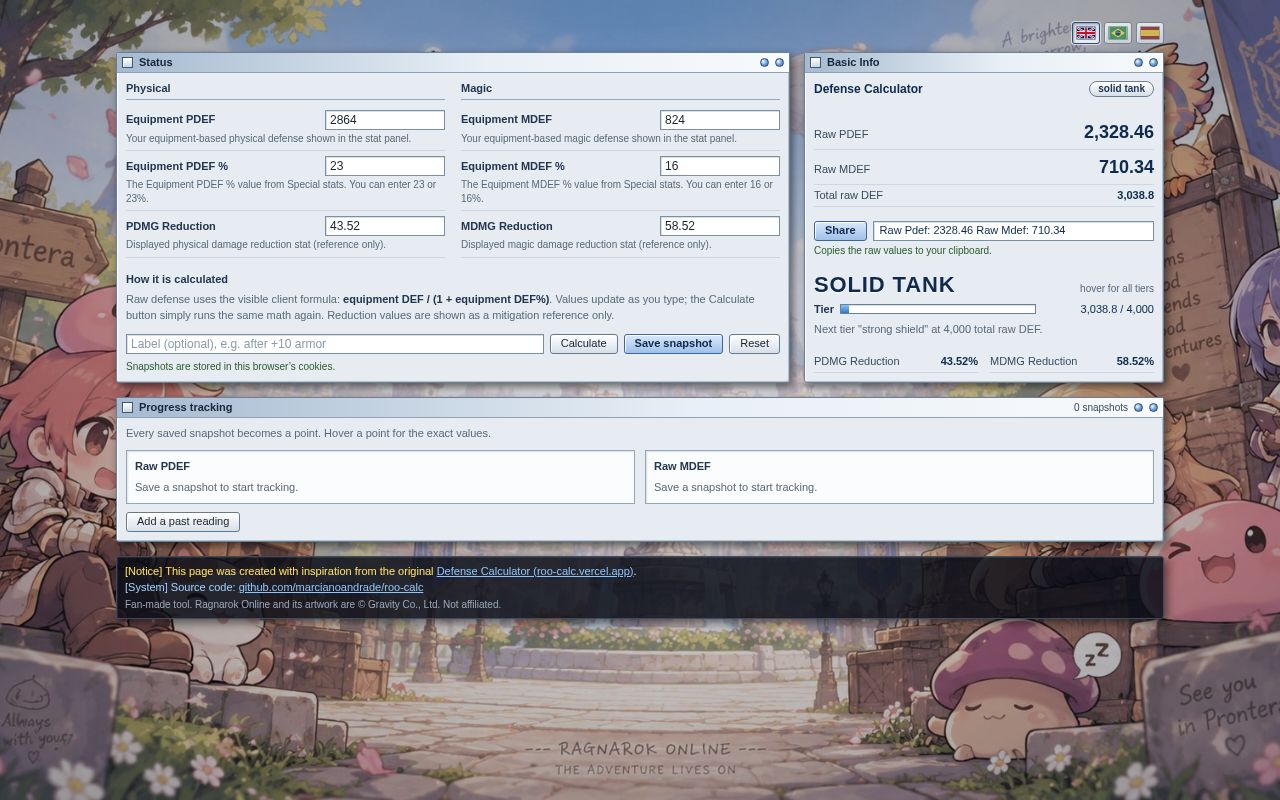Select the PDMG Reduction input field

tap(385, 226)
